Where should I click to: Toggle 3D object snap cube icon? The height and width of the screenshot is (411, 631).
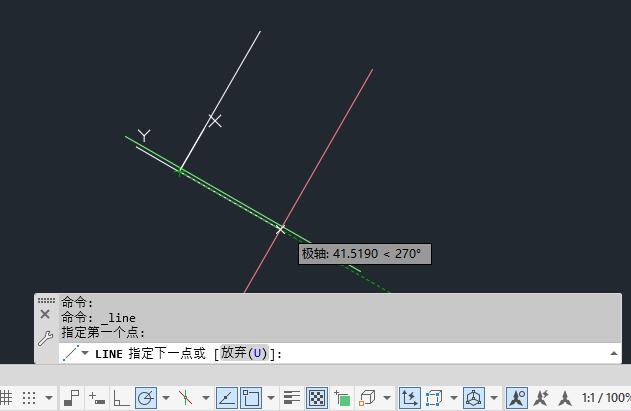tap(367, 398)
